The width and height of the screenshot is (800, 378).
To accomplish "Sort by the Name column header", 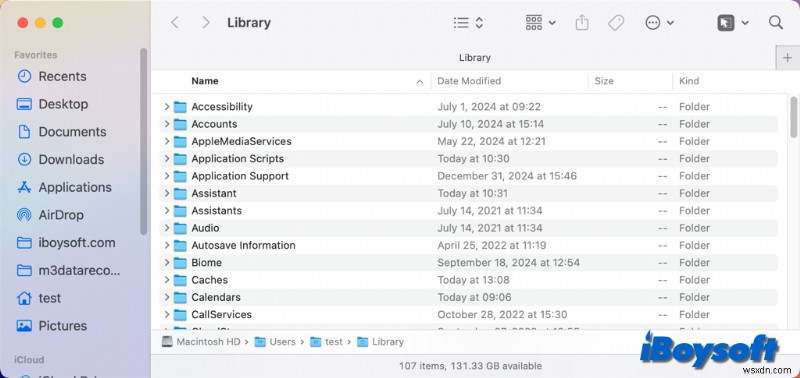I will (x=205, y=81).
